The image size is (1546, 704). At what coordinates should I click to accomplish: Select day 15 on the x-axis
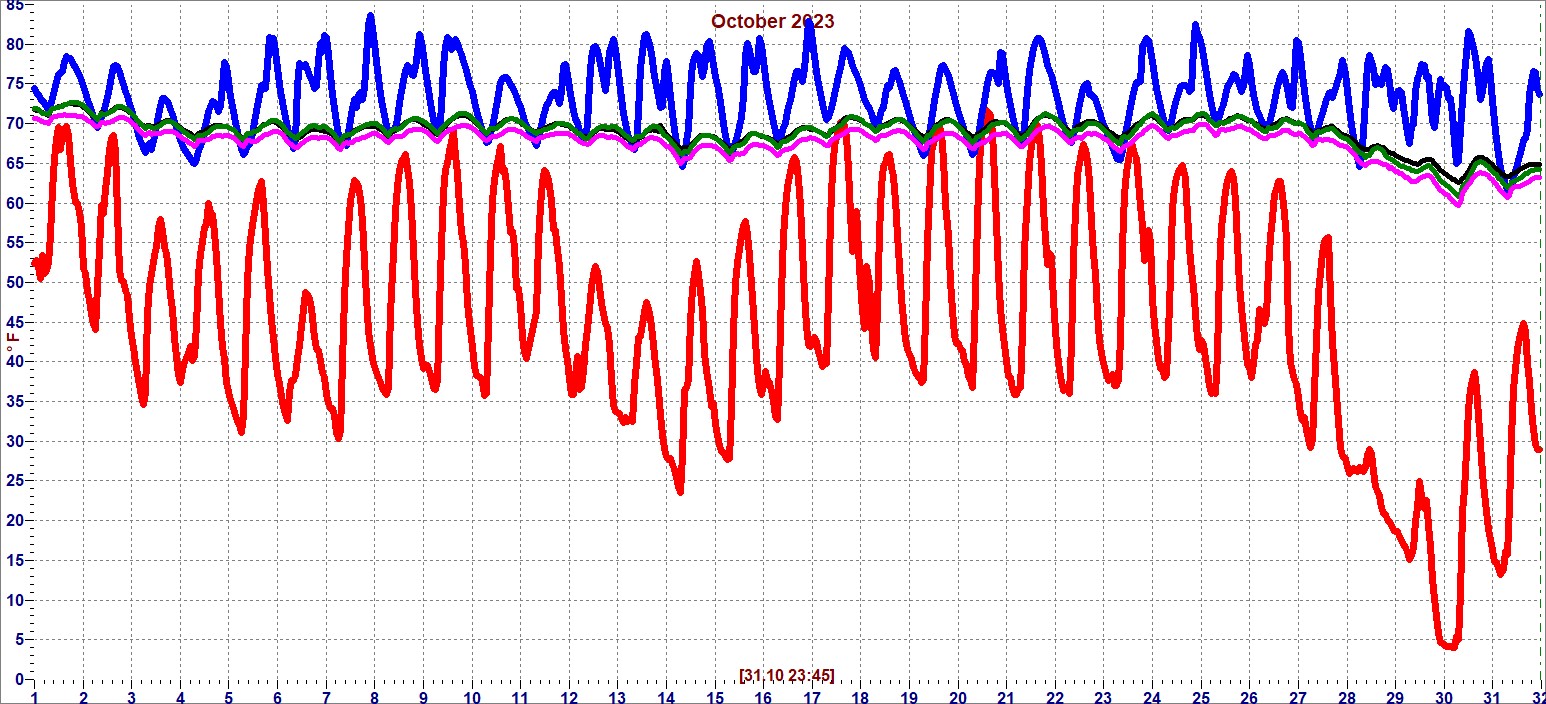(714, 696)
